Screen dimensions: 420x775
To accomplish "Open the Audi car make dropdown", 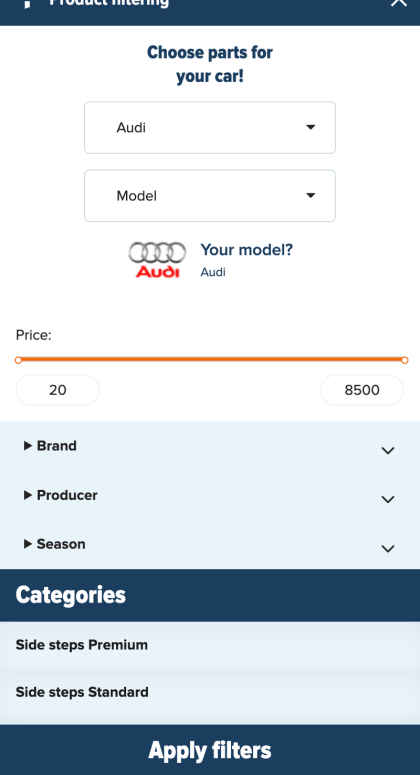I will click(x=210, y=128).
